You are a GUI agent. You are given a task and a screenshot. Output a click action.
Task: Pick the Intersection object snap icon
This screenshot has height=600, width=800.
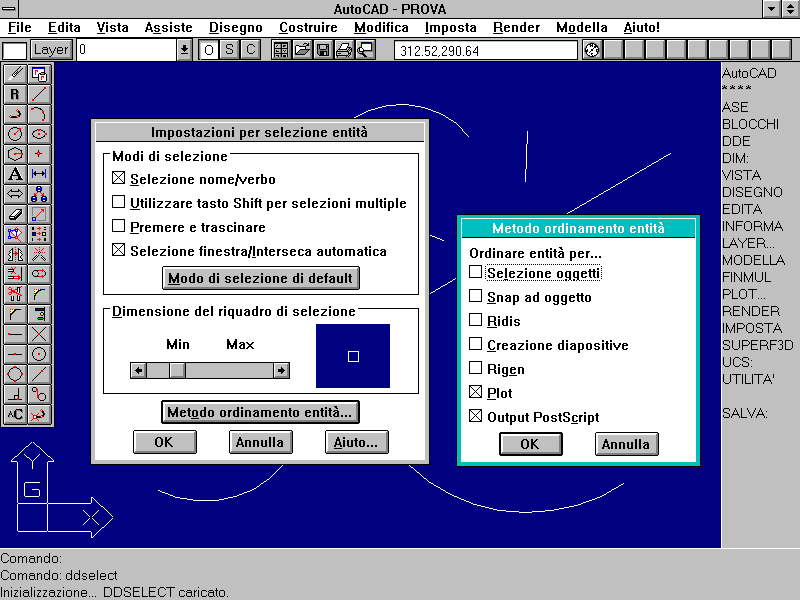coord(39,334)
